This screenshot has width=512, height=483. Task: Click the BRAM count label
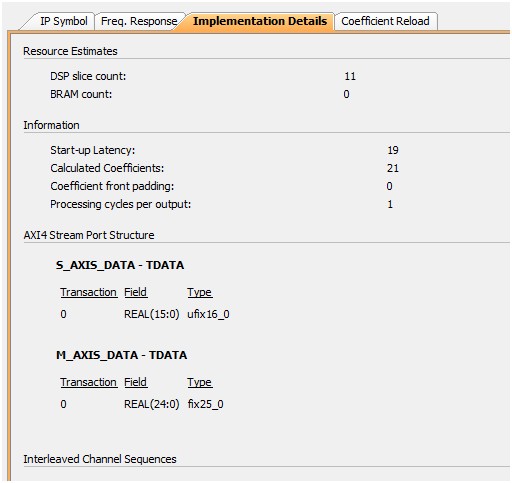[81, 94]
